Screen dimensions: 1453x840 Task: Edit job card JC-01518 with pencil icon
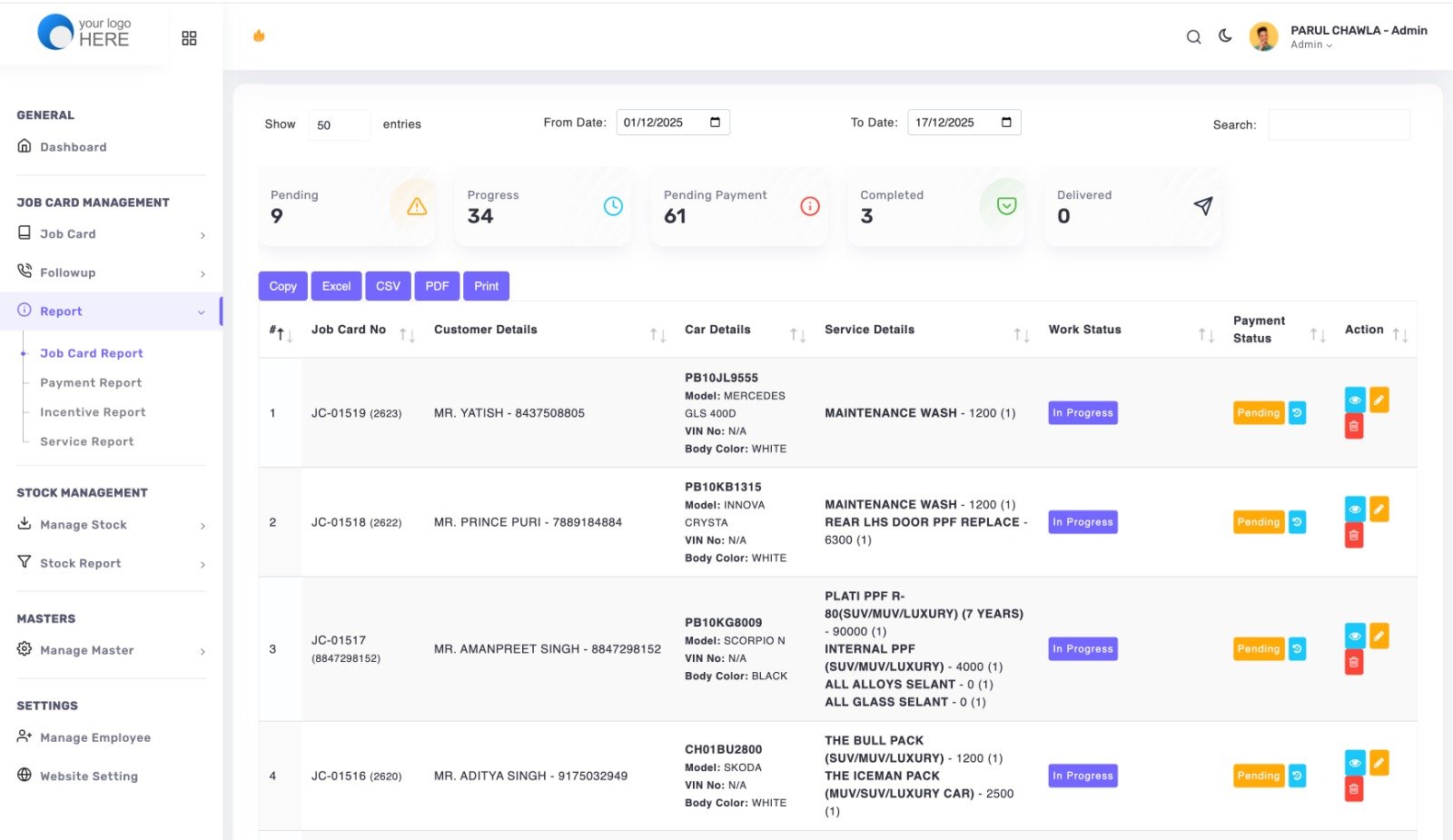point(1379,509)
